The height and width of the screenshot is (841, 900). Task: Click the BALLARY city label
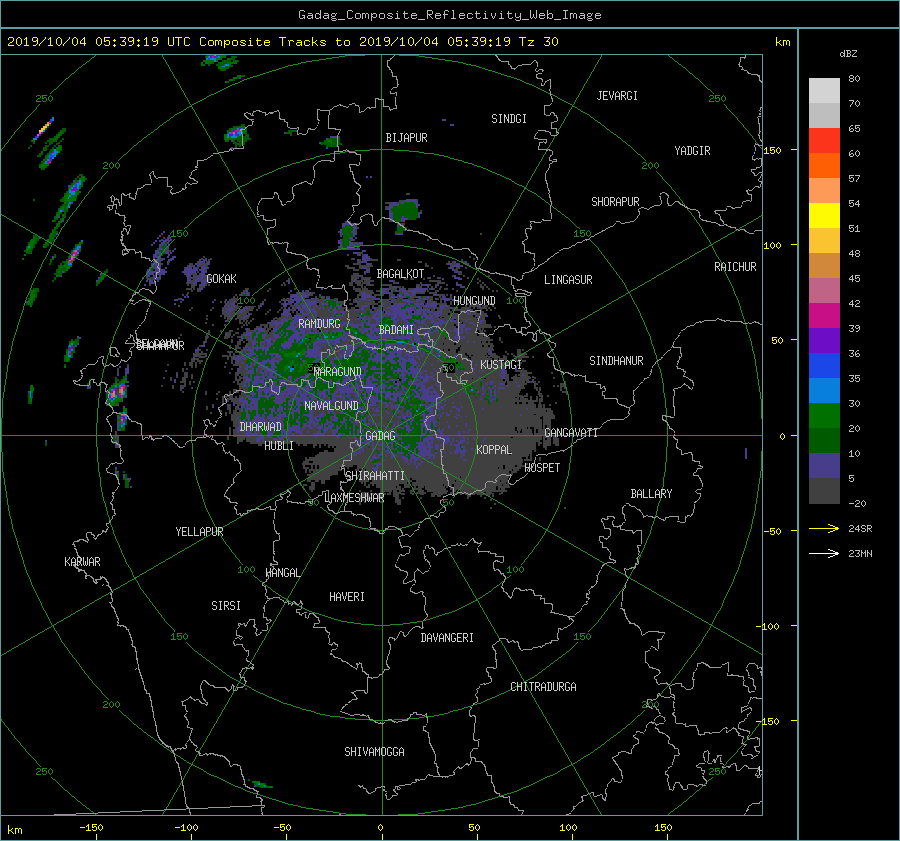(651, 494)
